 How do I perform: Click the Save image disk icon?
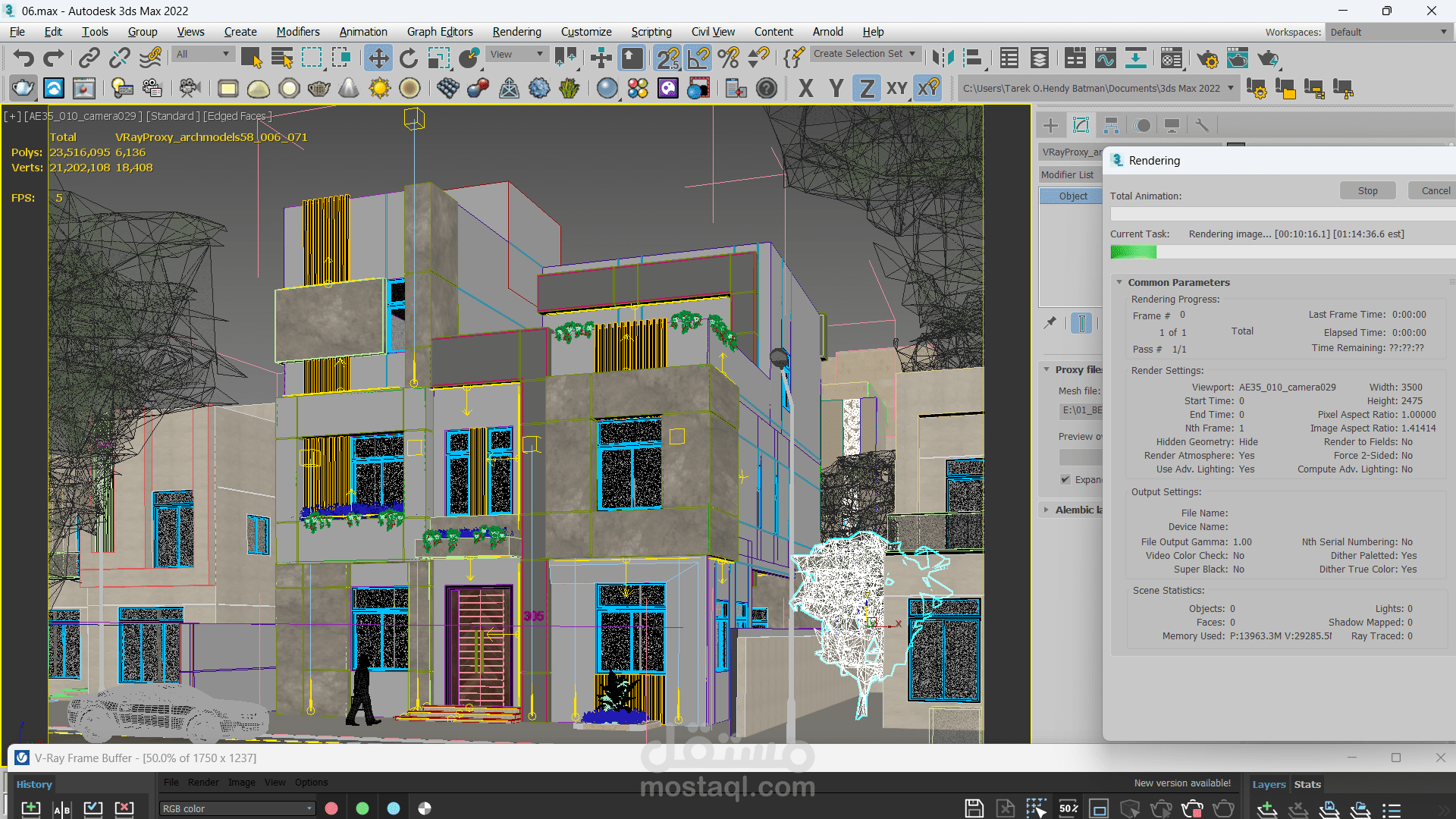click(974, 808)
